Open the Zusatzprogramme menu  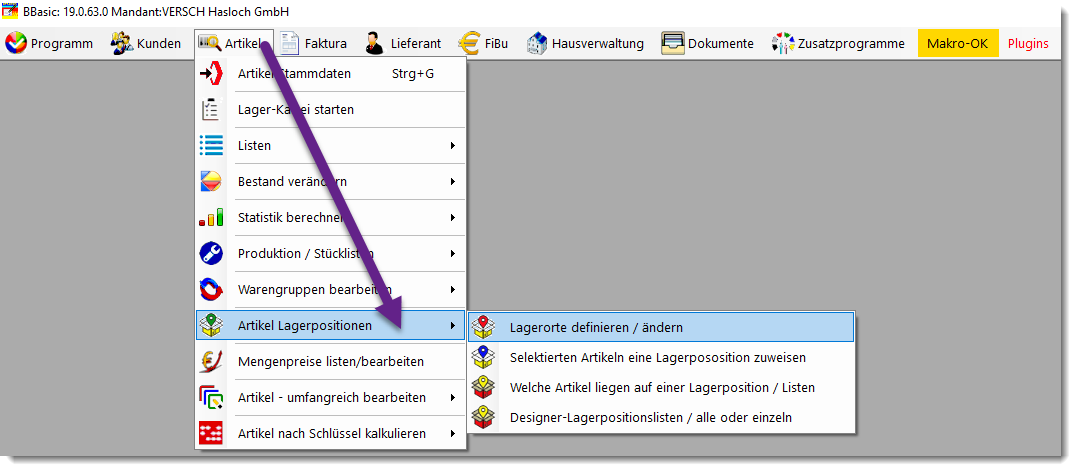coord(839,43)
